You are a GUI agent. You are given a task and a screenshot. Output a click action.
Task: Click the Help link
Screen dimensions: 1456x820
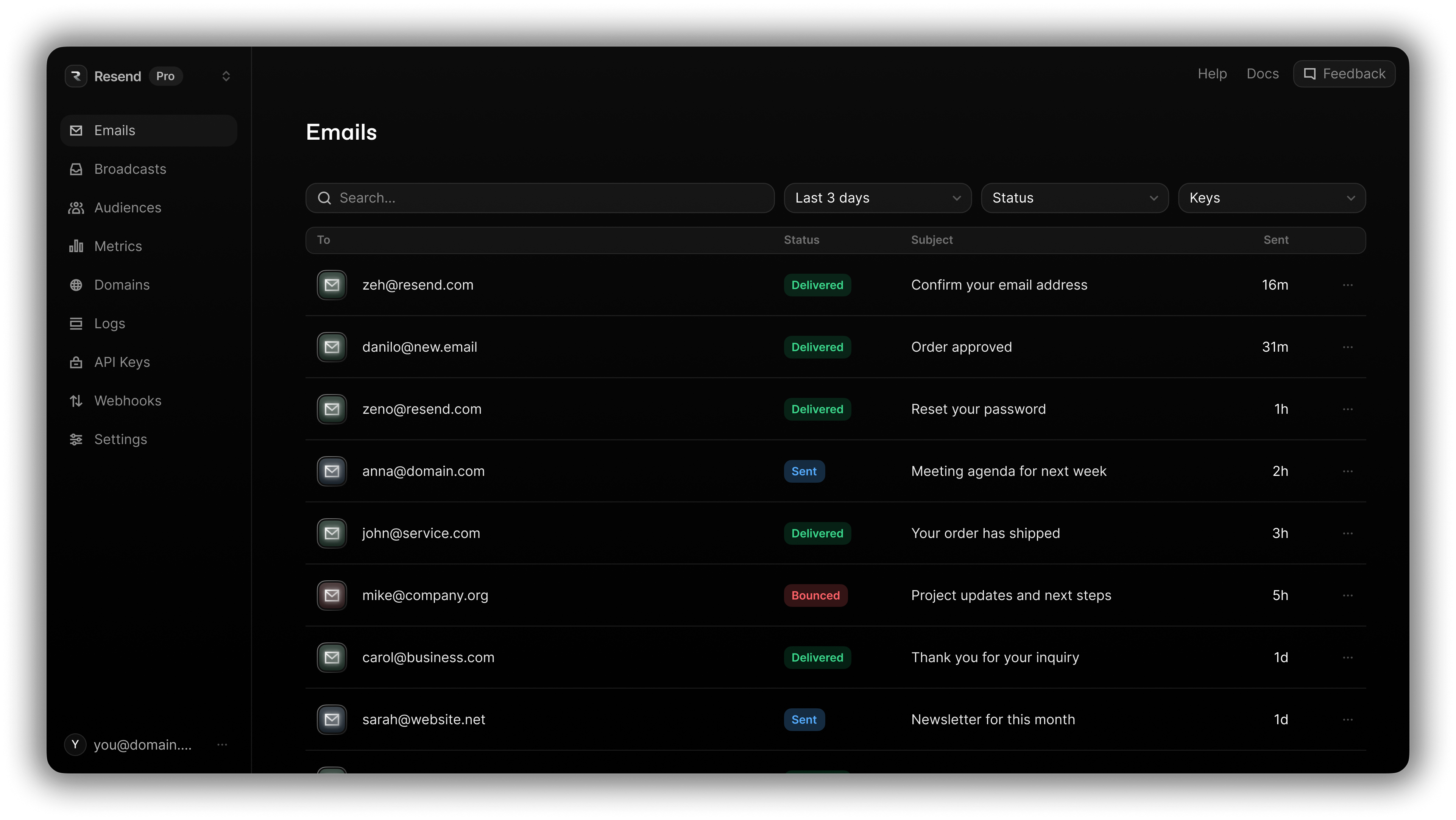[x=1212, y=74]
